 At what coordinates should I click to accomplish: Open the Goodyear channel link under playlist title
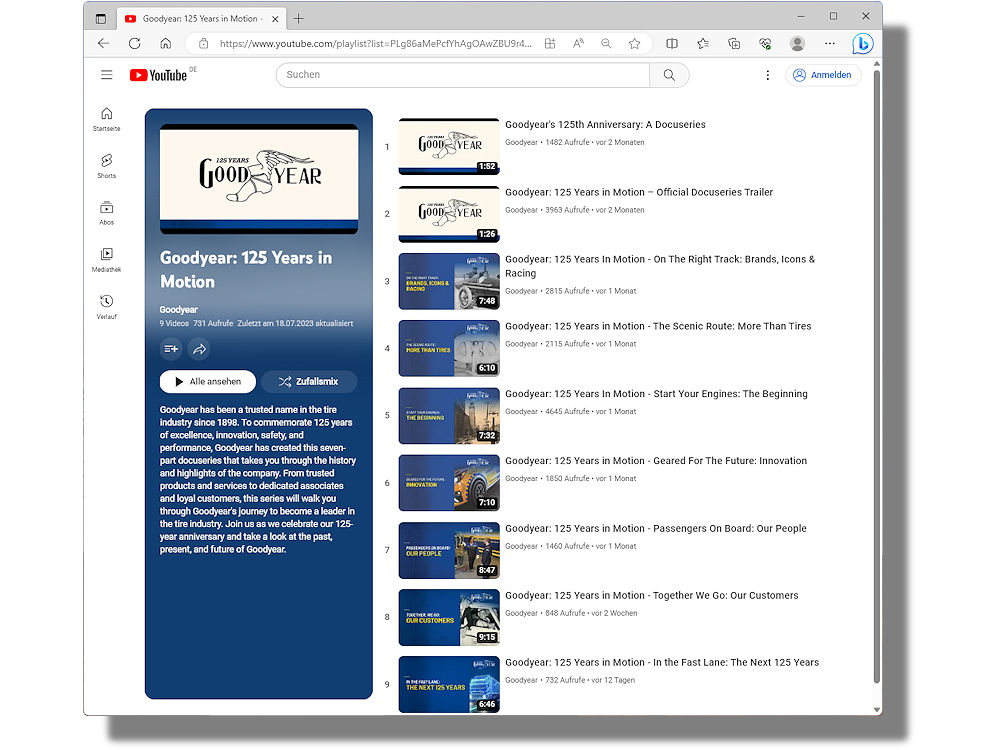(x=179, y=309)
